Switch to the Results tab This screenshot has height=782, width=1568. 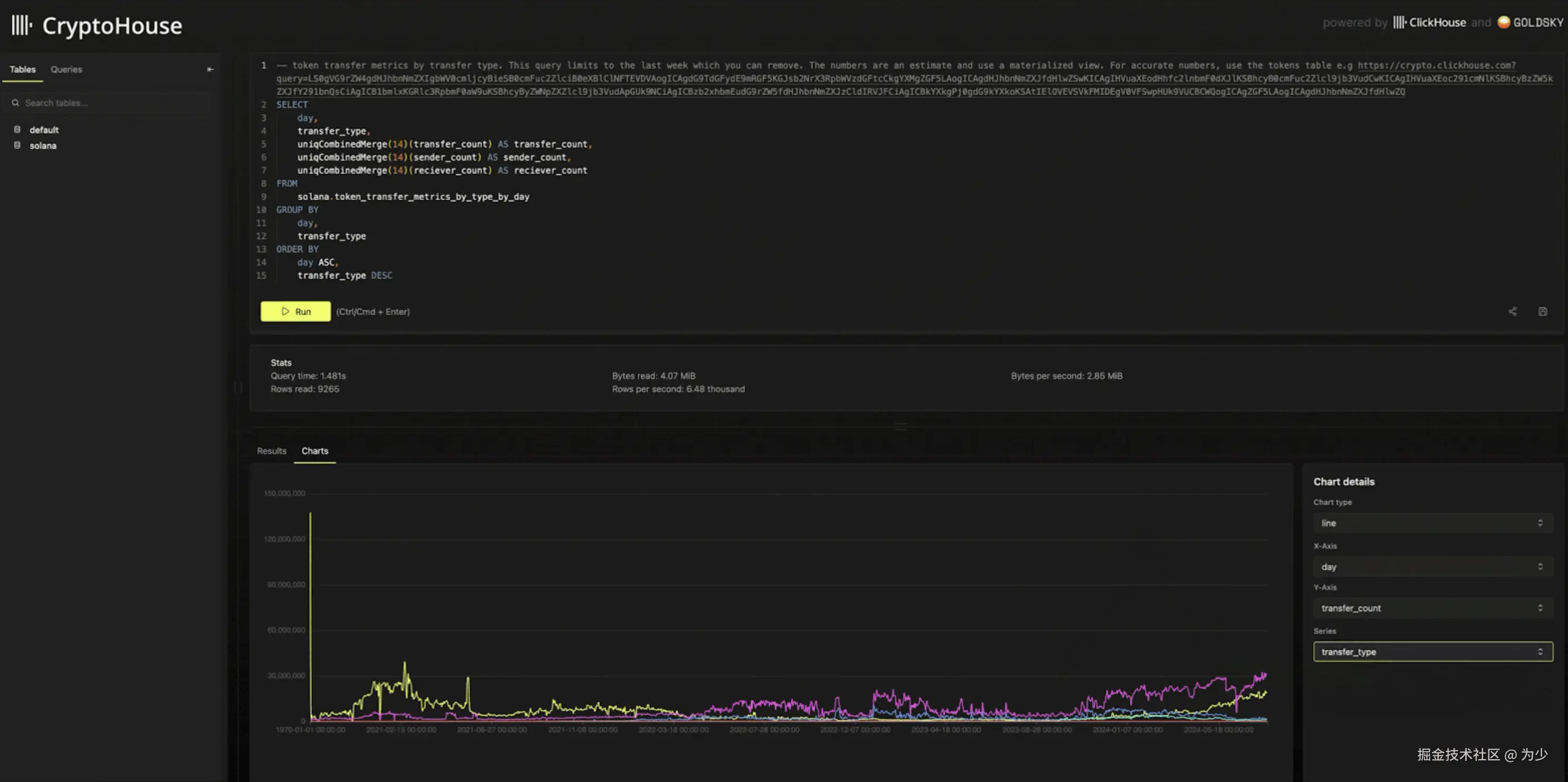pos(271,451)
